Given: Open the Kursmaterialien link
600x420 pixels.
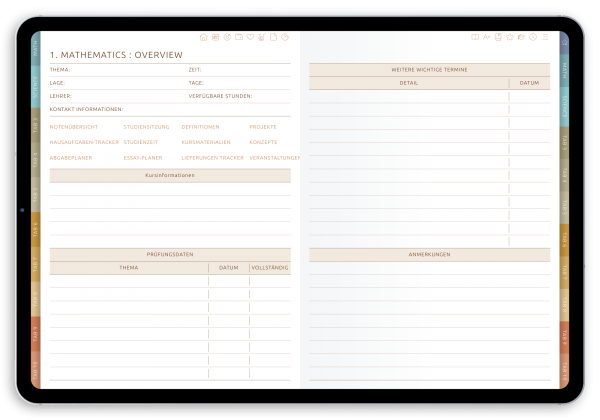Looking at the screenshot, I should tap(206, 142).
